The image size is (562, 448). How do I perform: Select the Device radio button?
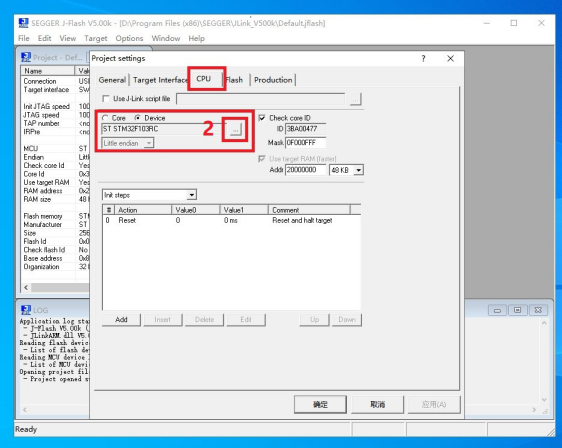tap(138, 118)
